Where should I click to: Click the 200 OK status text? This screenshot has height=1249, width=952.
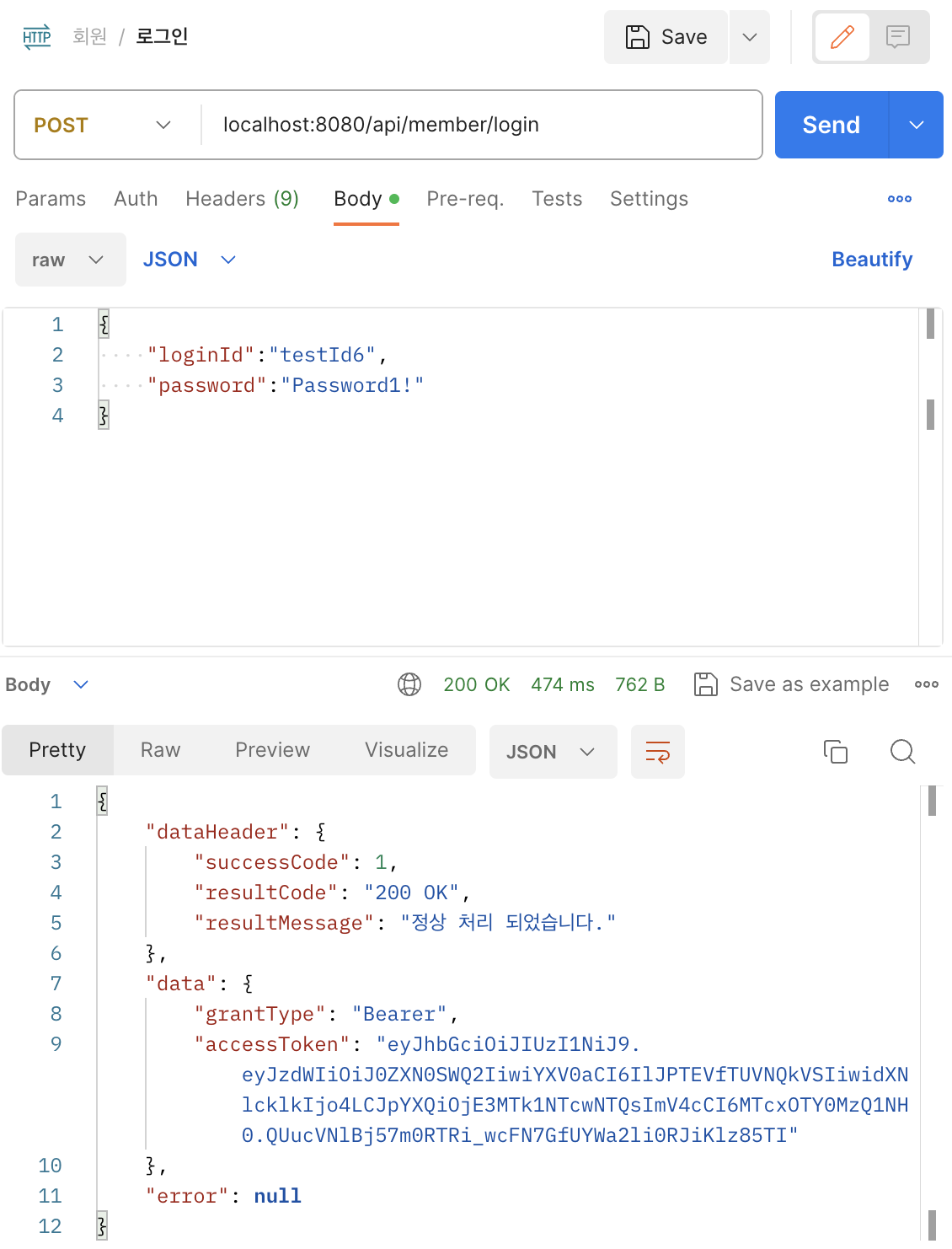(x=477, y=684)
